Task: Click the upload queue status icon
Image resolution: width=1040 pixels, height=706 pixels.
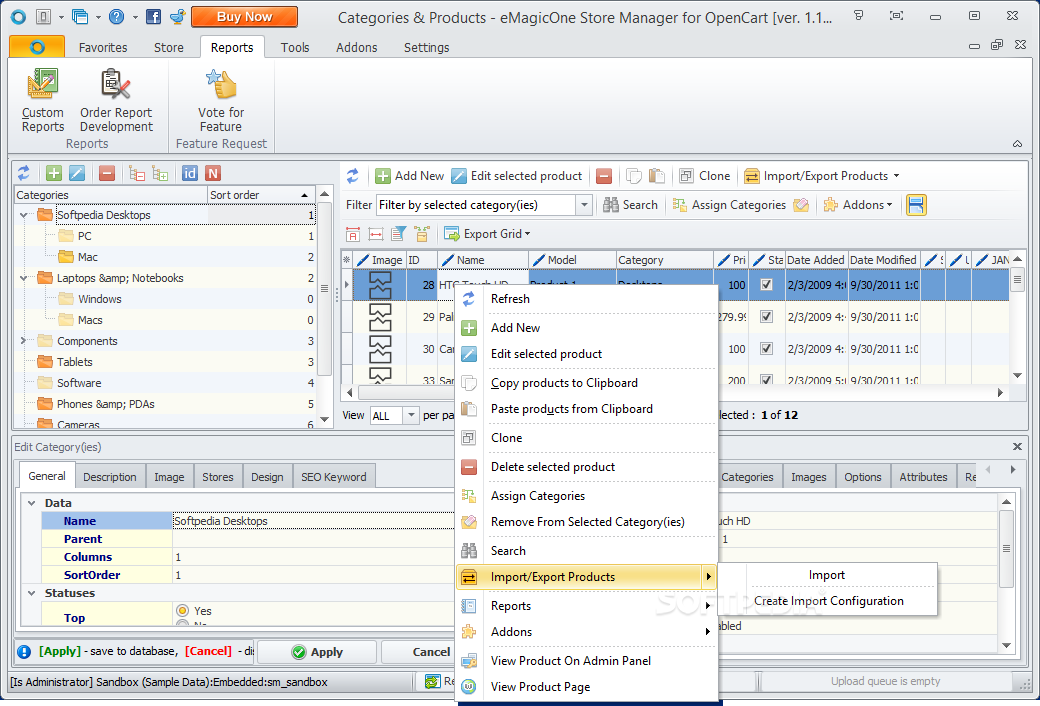Action: [433, 681]
